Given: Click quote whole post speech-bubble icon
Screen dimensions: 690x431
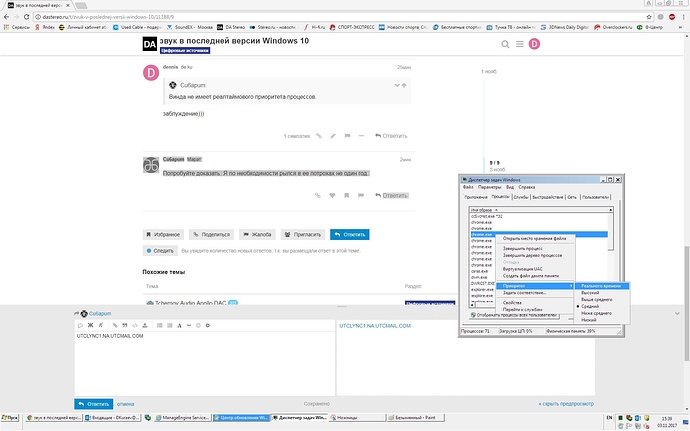Looking at the screenshot, I should coord(80,325).
